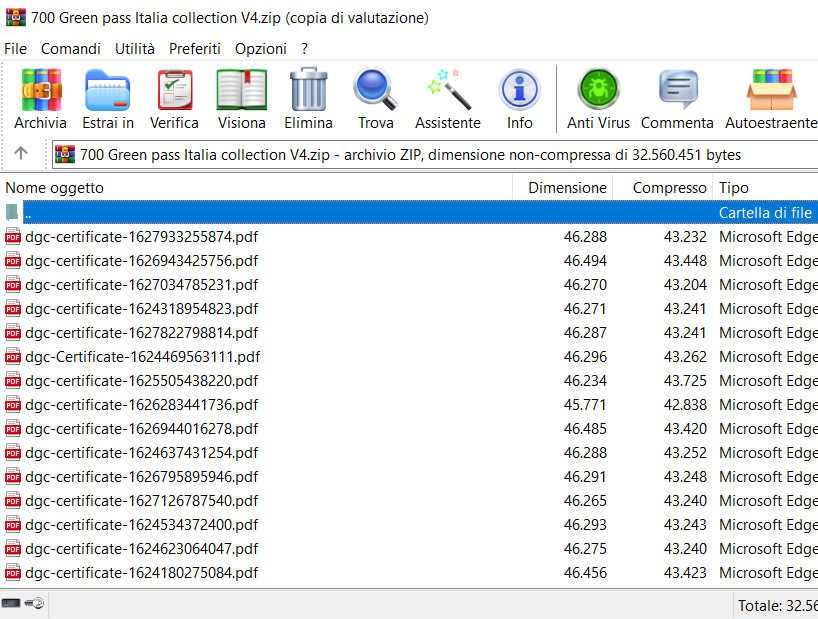Click the Archivia toolbar icon
The height and width of the screenshot is (619, 818).
pyautogui.click(x=41, y=99)
